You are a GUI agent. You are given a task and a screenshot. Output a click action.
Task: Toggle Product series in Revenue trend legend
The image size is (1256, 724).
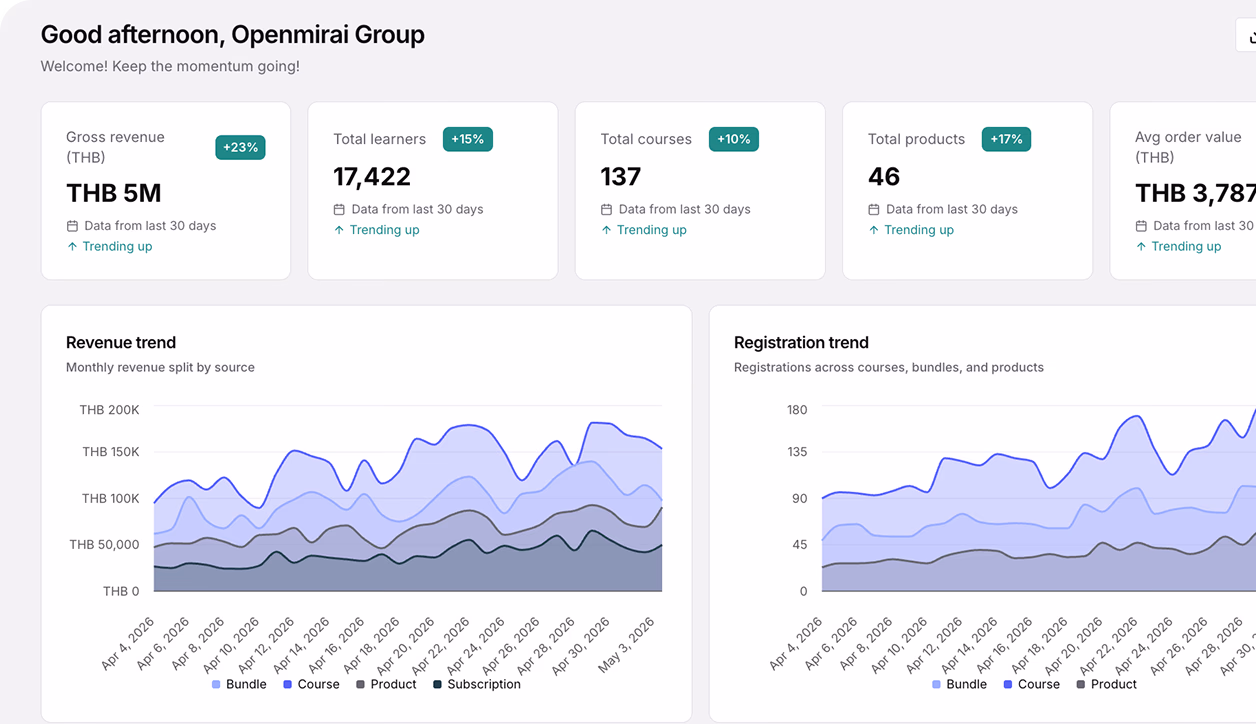386,684
